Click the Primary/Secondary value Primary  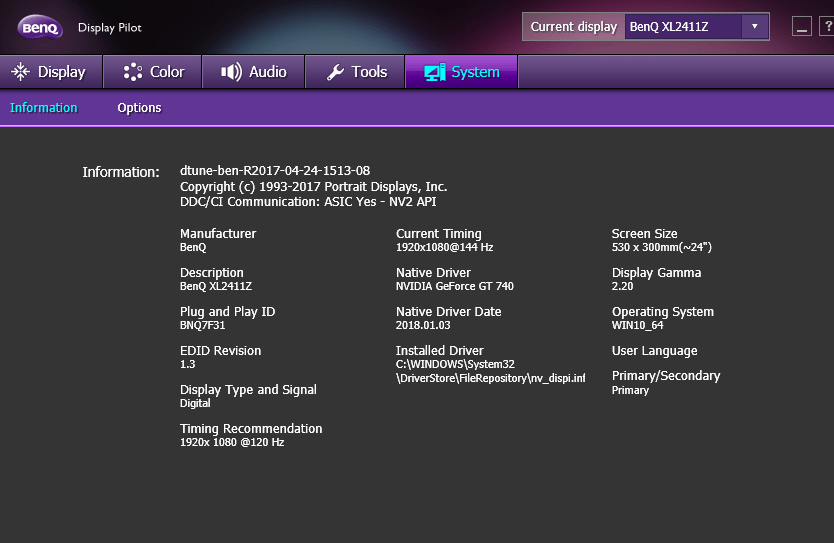630,390
